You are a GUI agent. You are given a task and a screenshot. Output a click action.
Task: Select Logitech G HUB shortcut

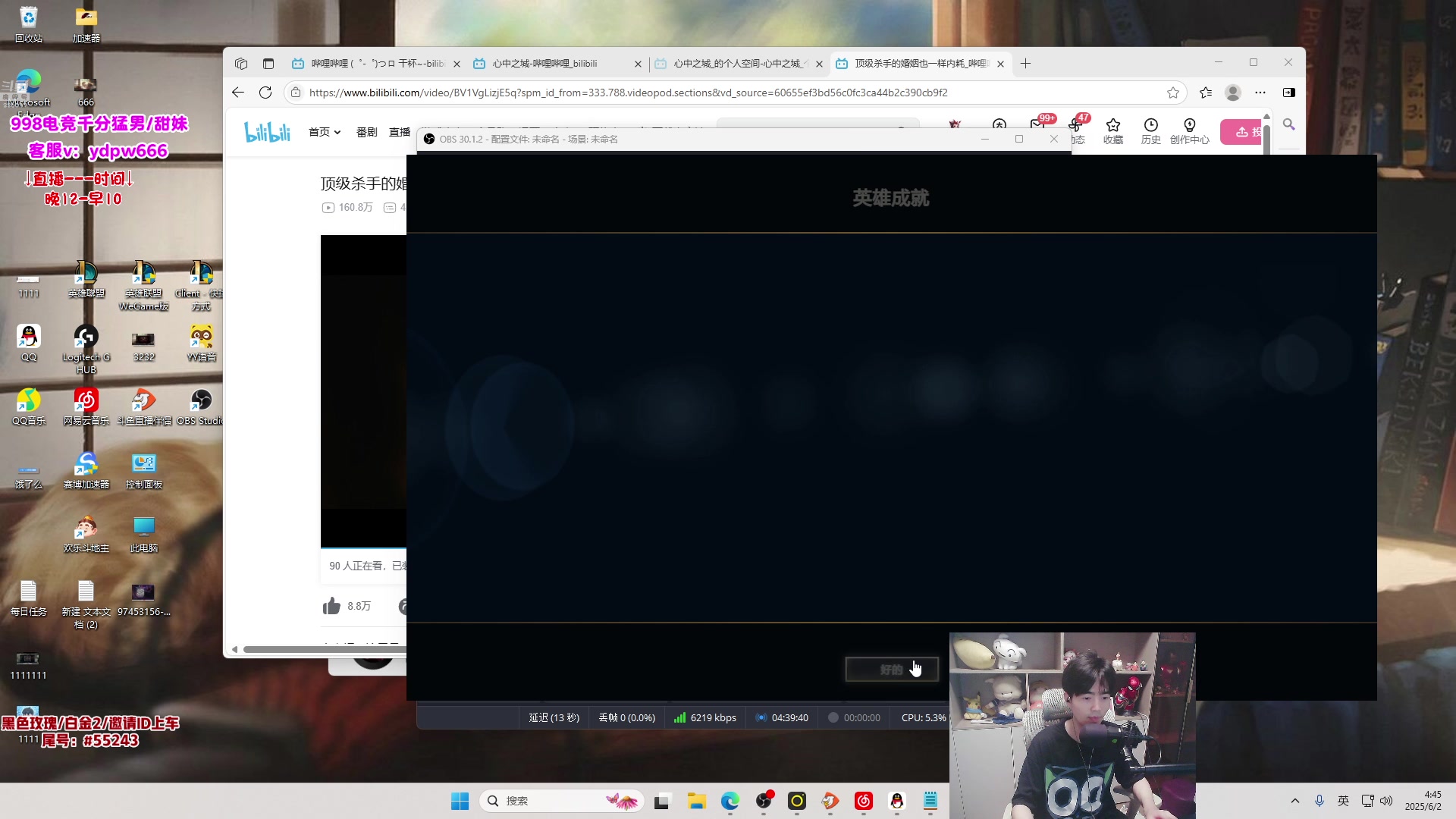tap(86, 349)
